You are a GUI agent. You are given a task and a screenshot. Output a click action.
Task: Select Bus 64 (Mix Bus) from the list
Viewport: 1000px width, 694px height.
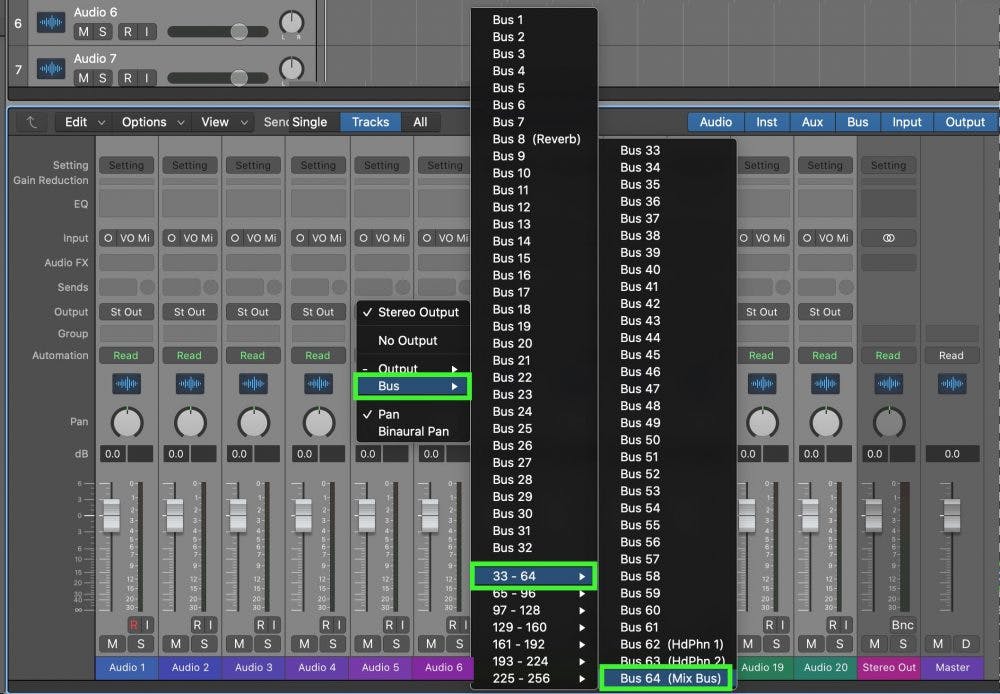pyautogui.click(x=667, y=679)
